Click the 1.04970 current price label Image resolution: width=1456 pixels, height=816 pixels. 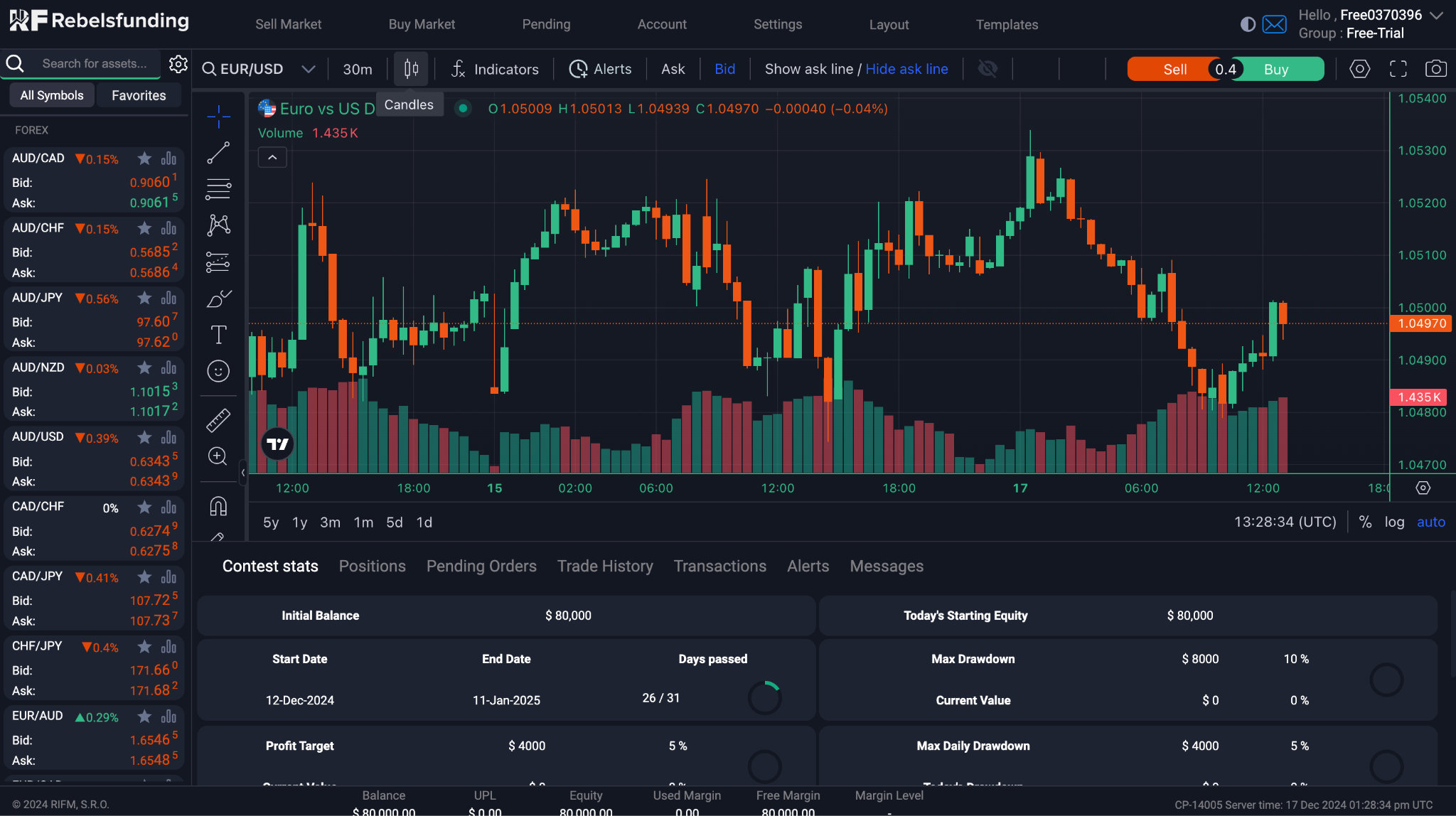click(1421, 323)
